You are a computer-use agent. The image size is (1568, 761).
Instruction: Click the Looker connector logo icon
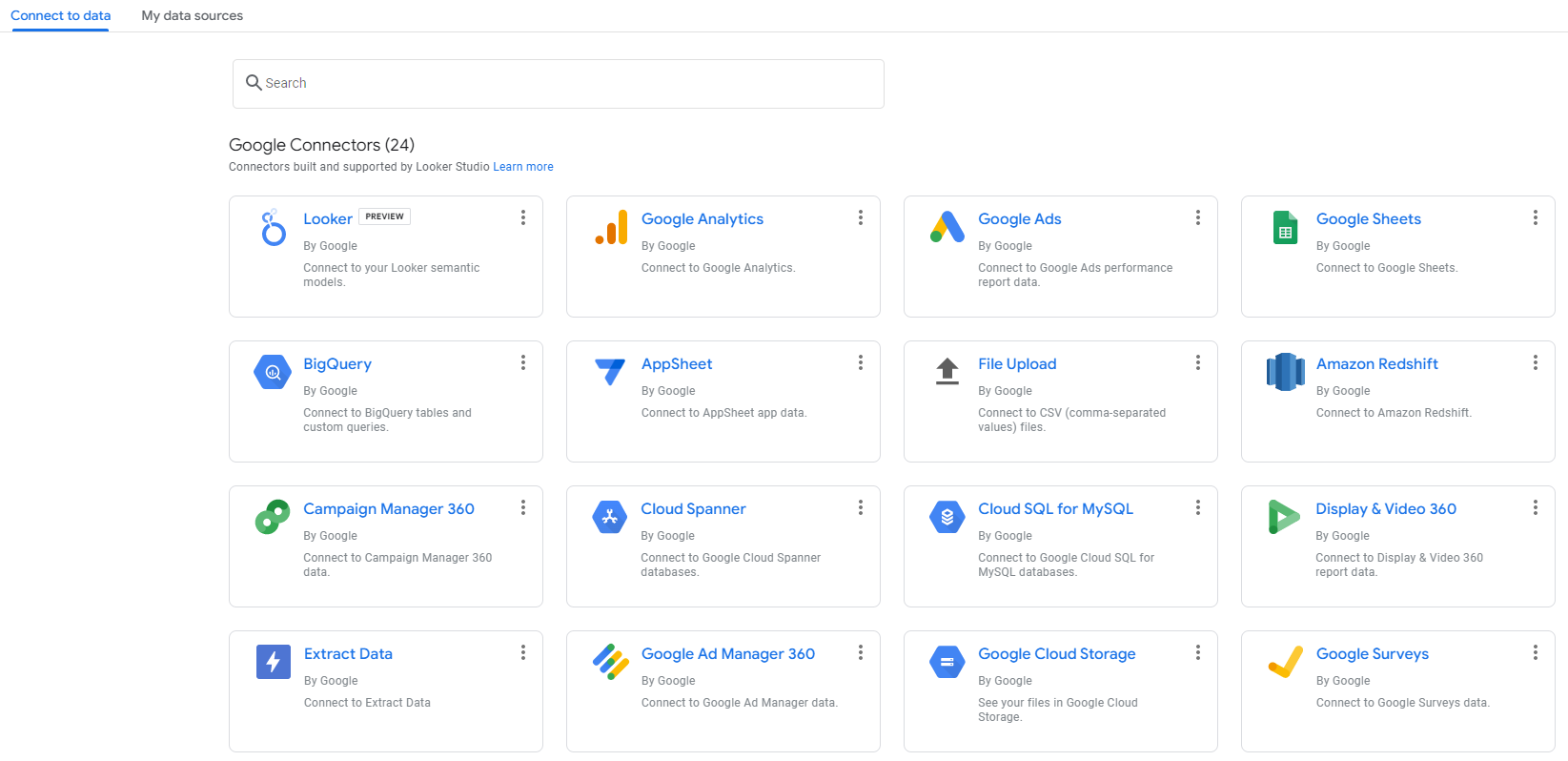(x=274, y=228)
